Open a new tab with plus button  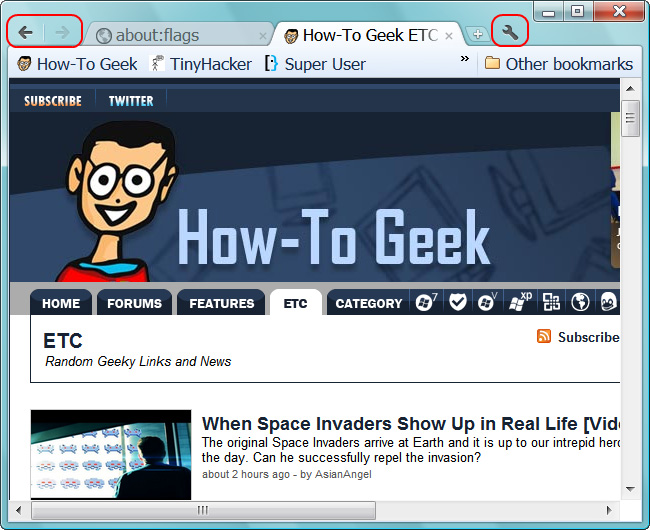[478, 34]
